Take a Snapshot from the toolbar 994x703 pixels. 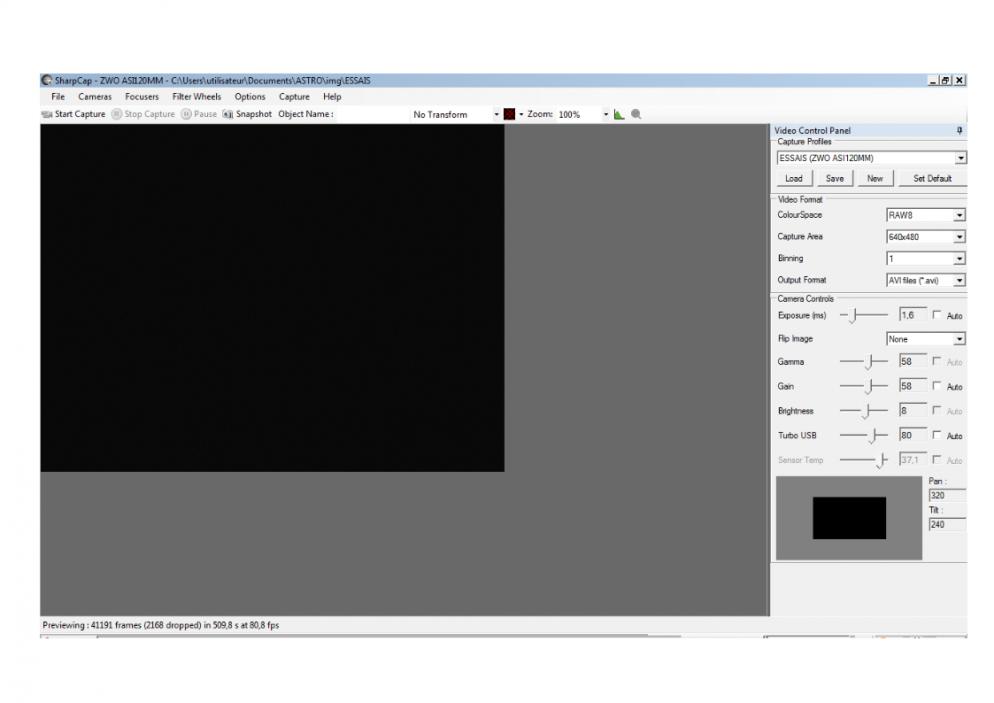pos(247,114)
